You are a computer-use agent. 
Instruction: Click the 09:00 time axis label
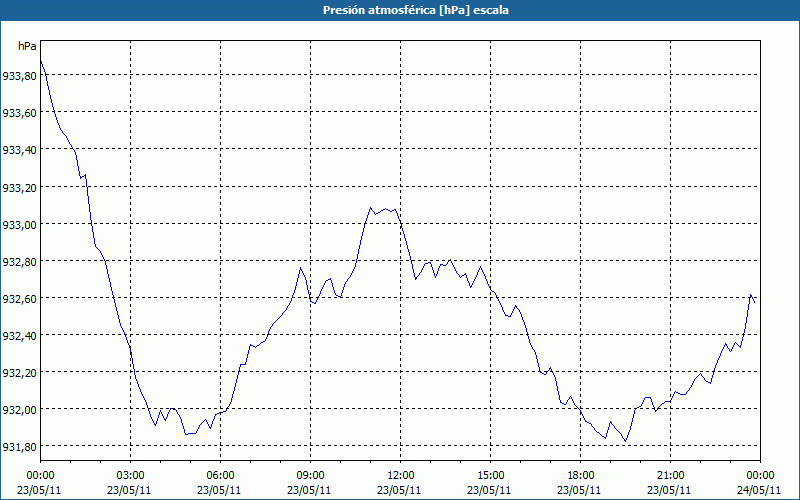[310, 476]
